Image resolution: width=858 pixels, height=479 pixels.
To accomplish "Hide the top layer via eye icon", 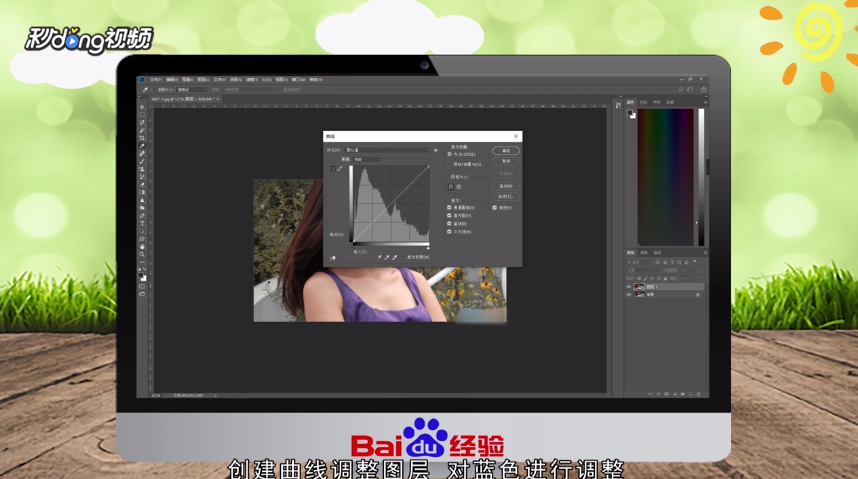I will (x=629, y=287).
